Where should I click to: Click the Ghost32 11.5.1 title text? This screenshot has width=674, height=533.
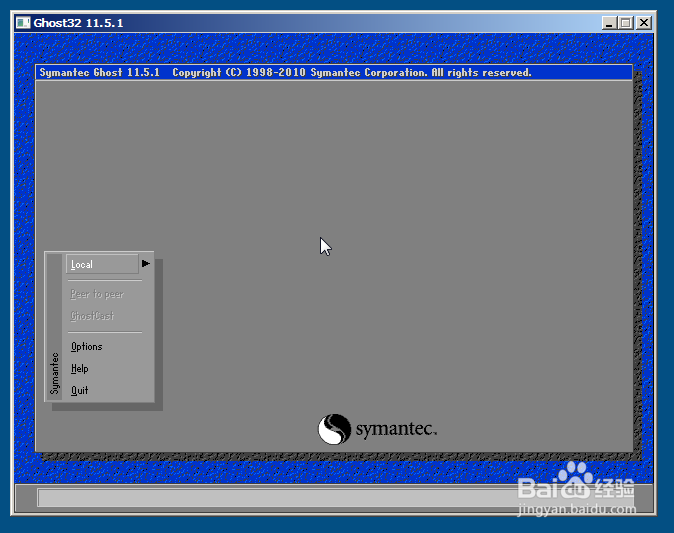(78, 23)
